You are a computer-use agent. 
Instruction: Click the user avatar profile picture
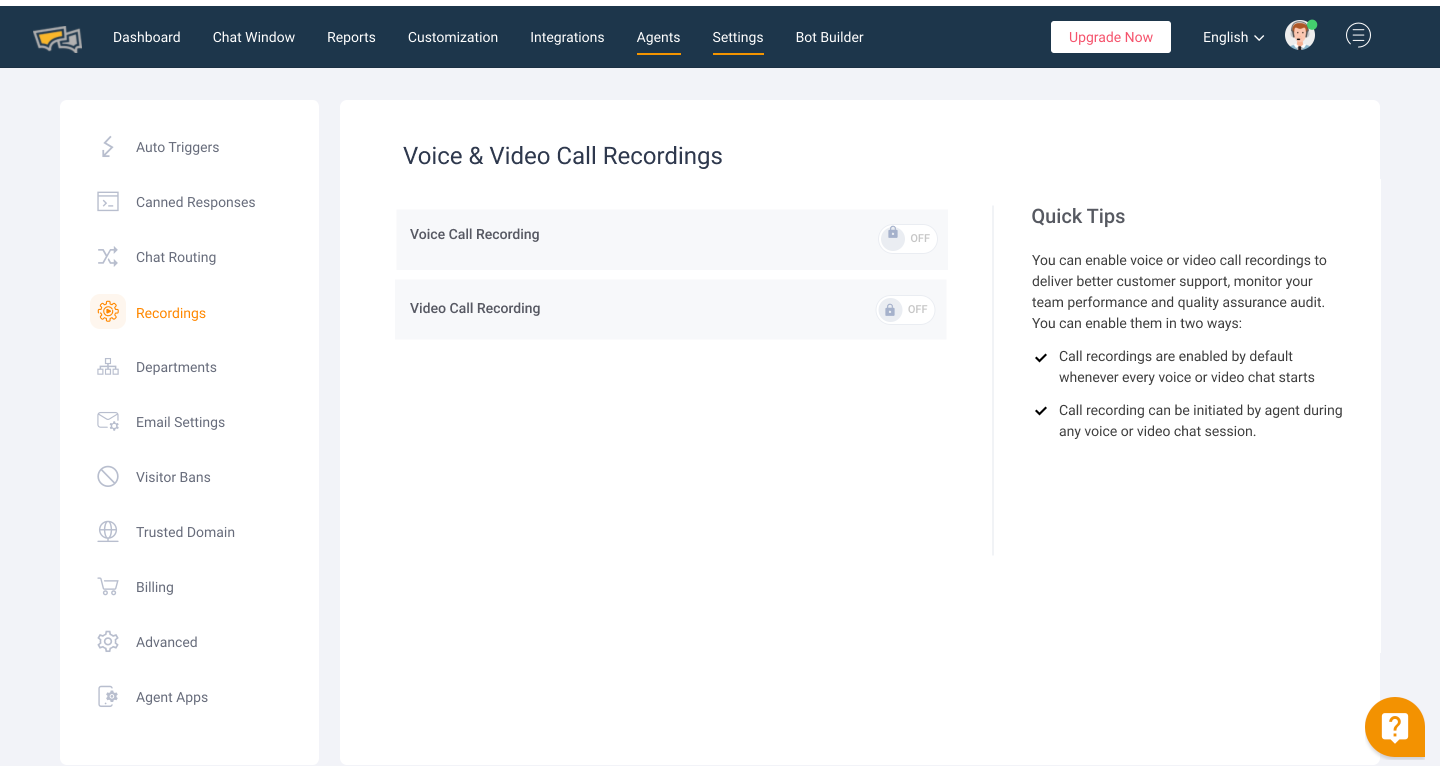pos(1300,36)
